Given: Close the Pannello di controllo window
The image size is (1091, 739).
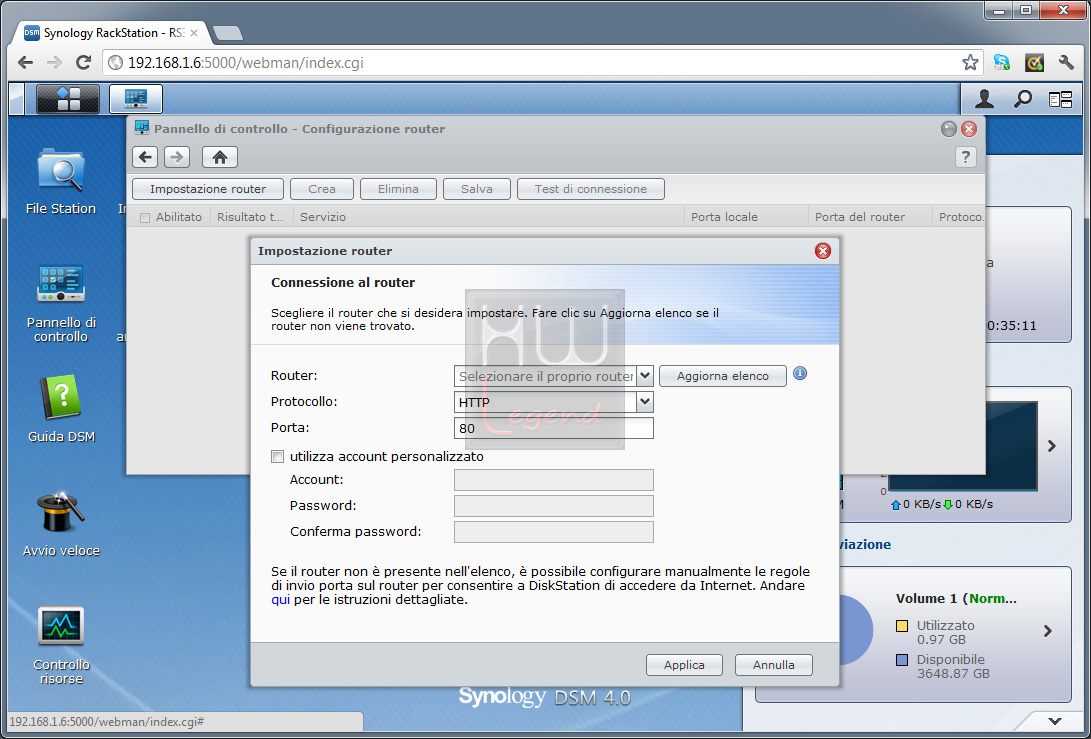Looking at the screenshot, I should tap(969, 129).
